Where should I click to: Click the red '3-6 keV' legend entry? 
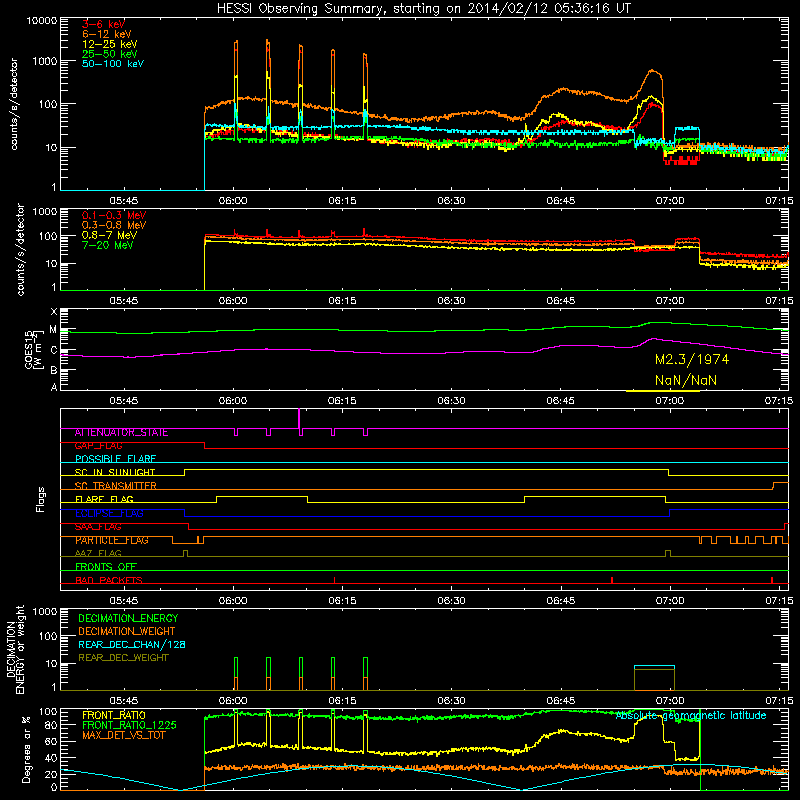(104, 24)
